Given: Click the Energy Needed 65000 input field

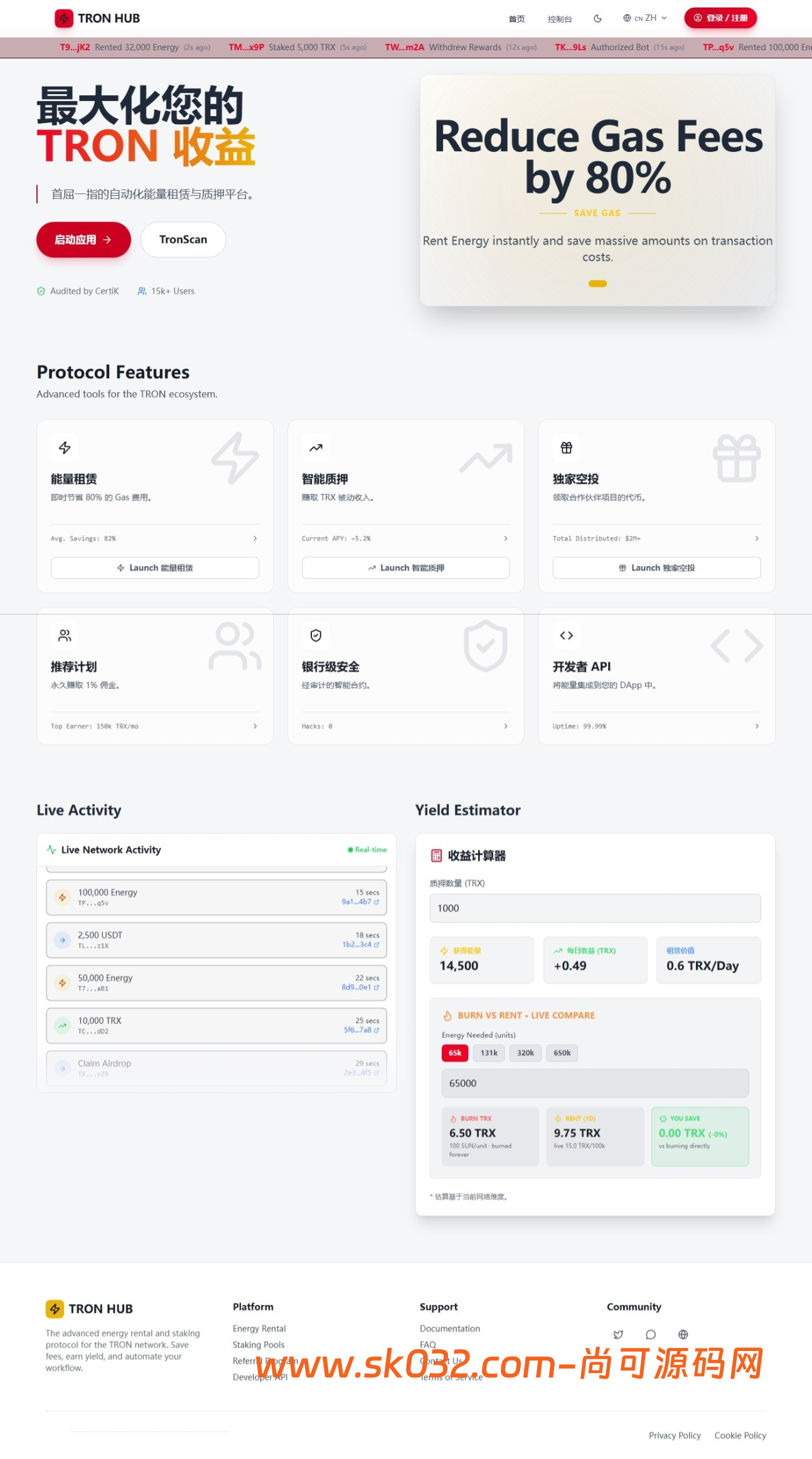Looking at the screenshot, I should point(595,1083).
